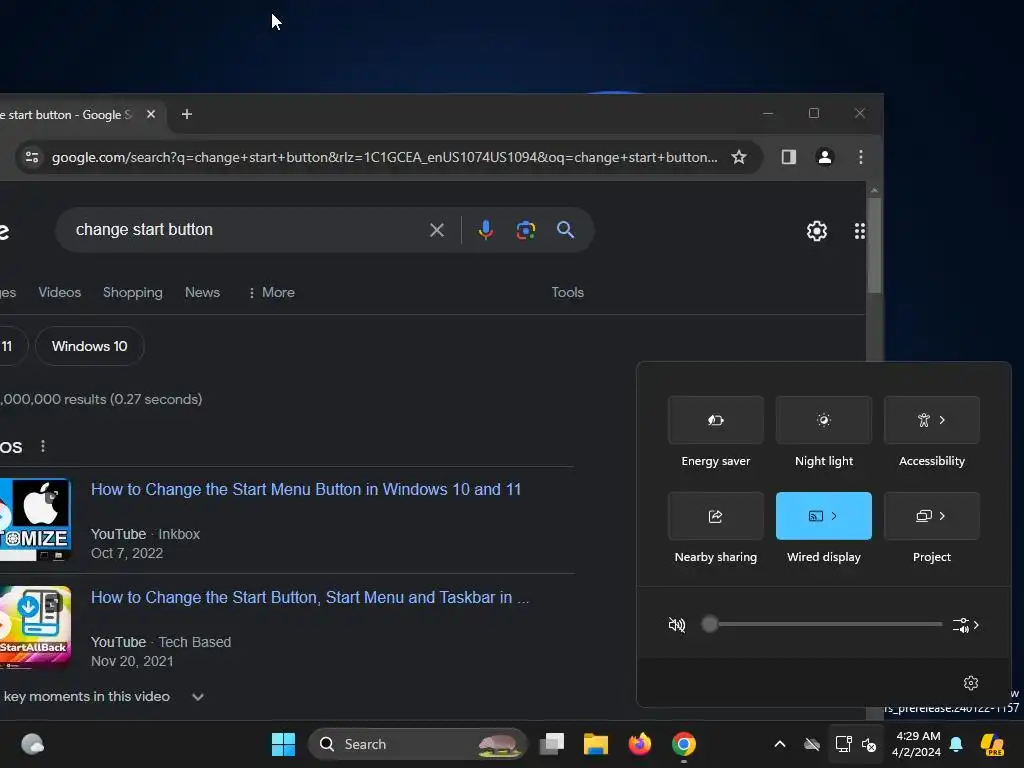Select the "11" filter chip
1024x768 pixels.
click(x=9, y=346)
